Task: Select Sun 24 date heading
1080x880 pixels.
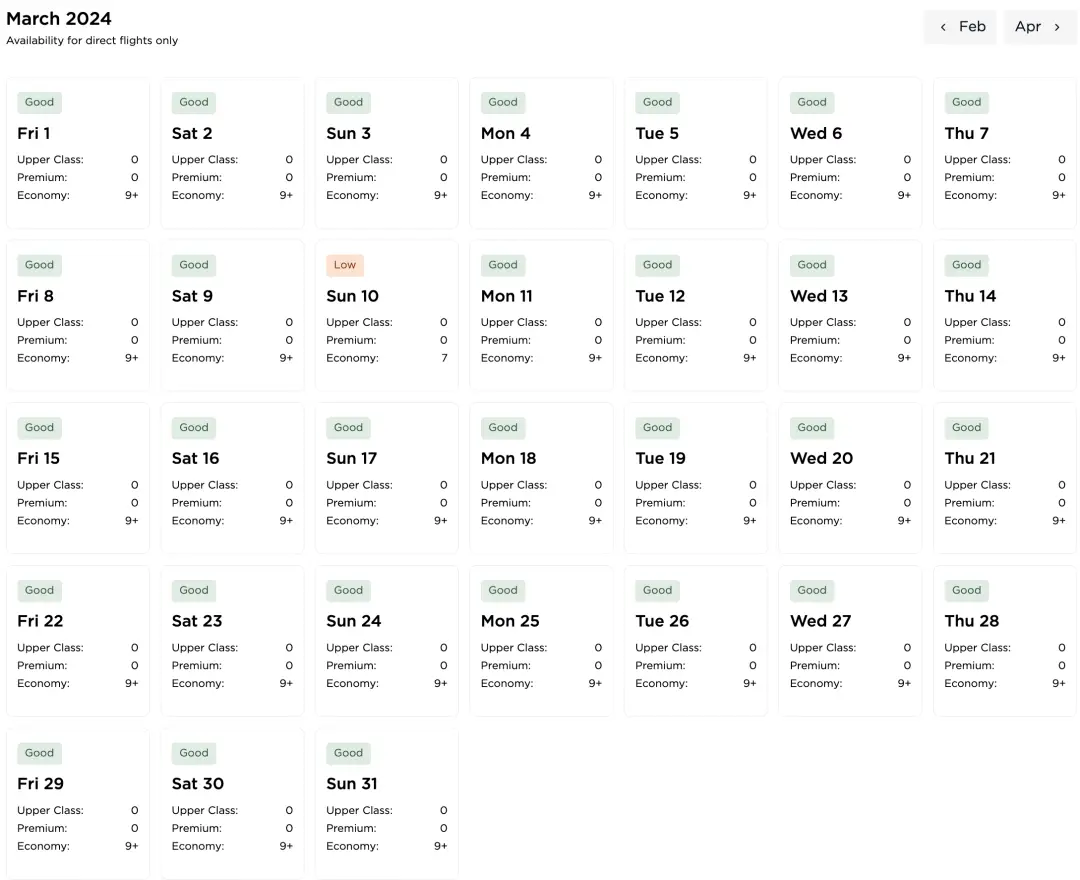Action: point(354,621)
